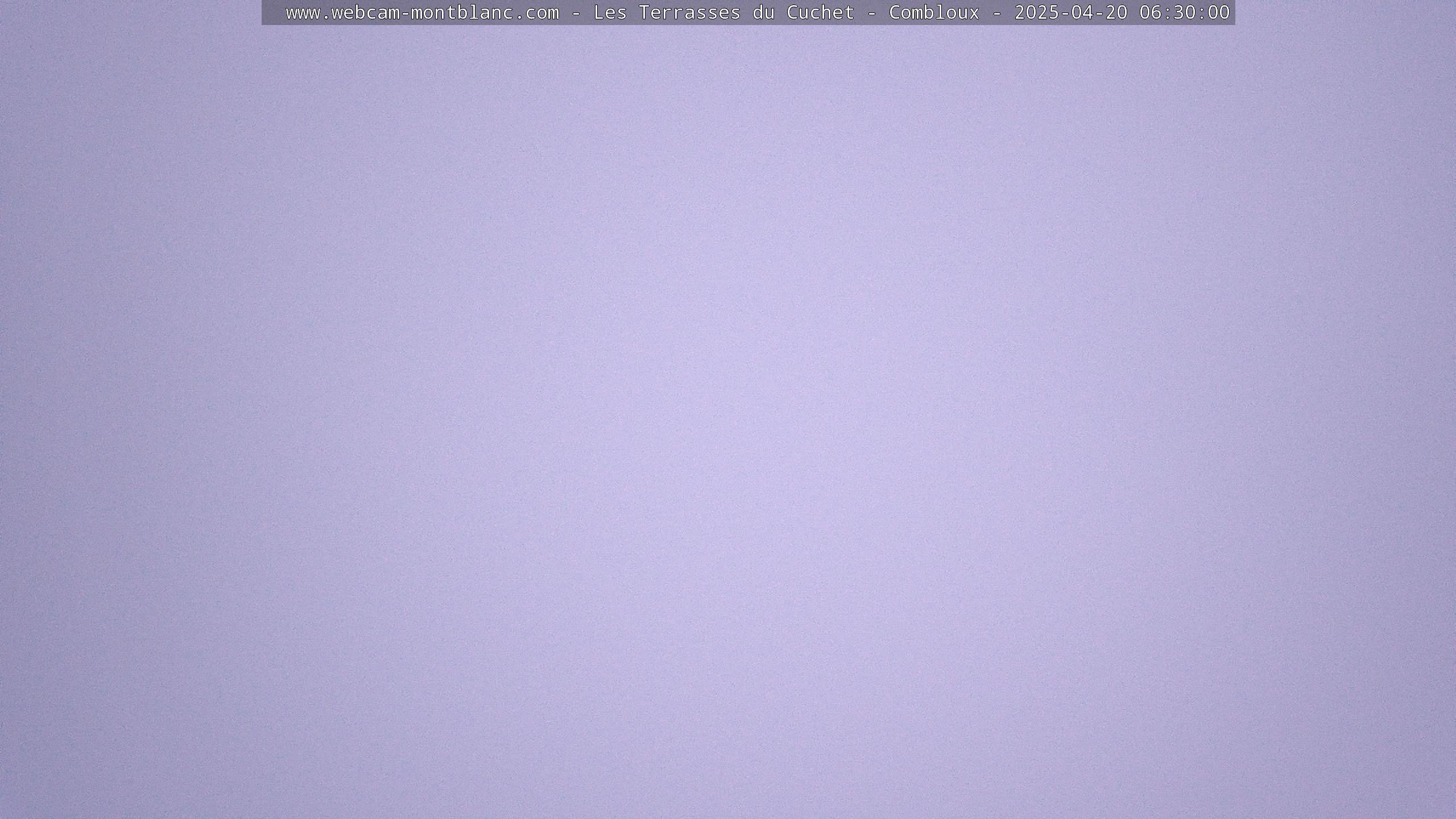The width and height of the screenshot is (1456, 819).
Task: Click the word du in the caption
Action: click(x=763, y=13)
